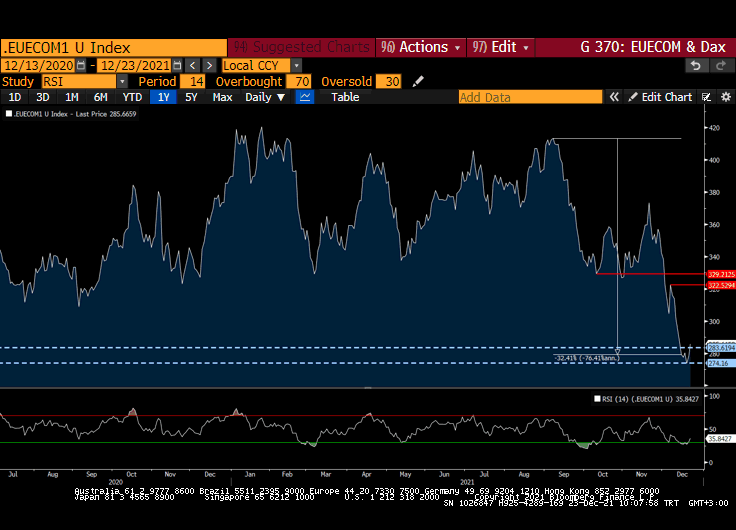
Task: Open Suggested Charts menu
Action: tap(301, 47)
